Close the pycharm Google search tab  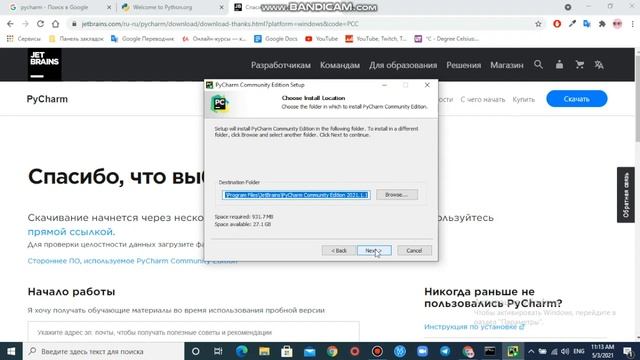pyautogui.click(x=109, y=7)
